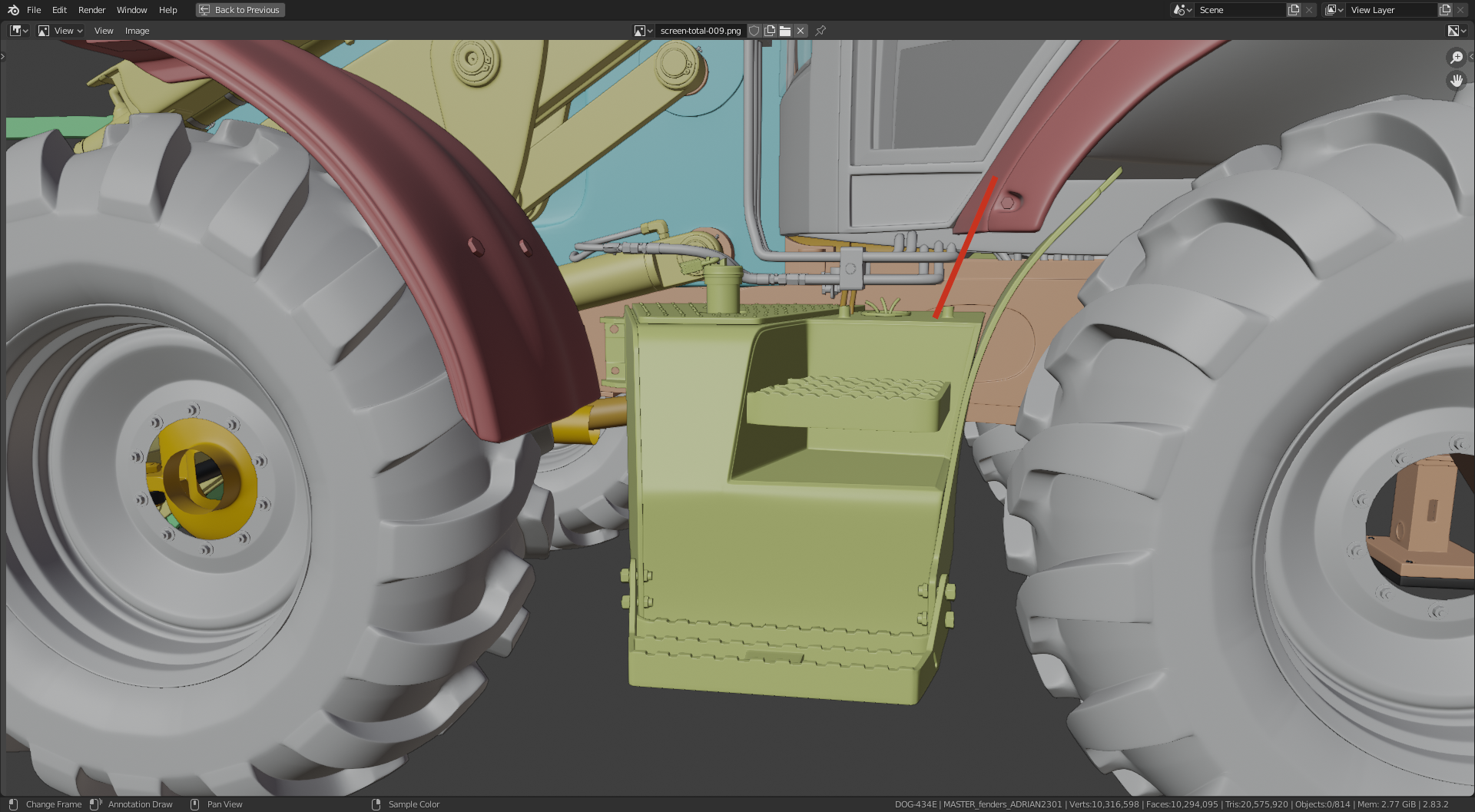Click the Mem: 2.77 GiB statistic
Image resolution: width=1475 pixels, height=812 pixels.
[x=1387, y=804]
